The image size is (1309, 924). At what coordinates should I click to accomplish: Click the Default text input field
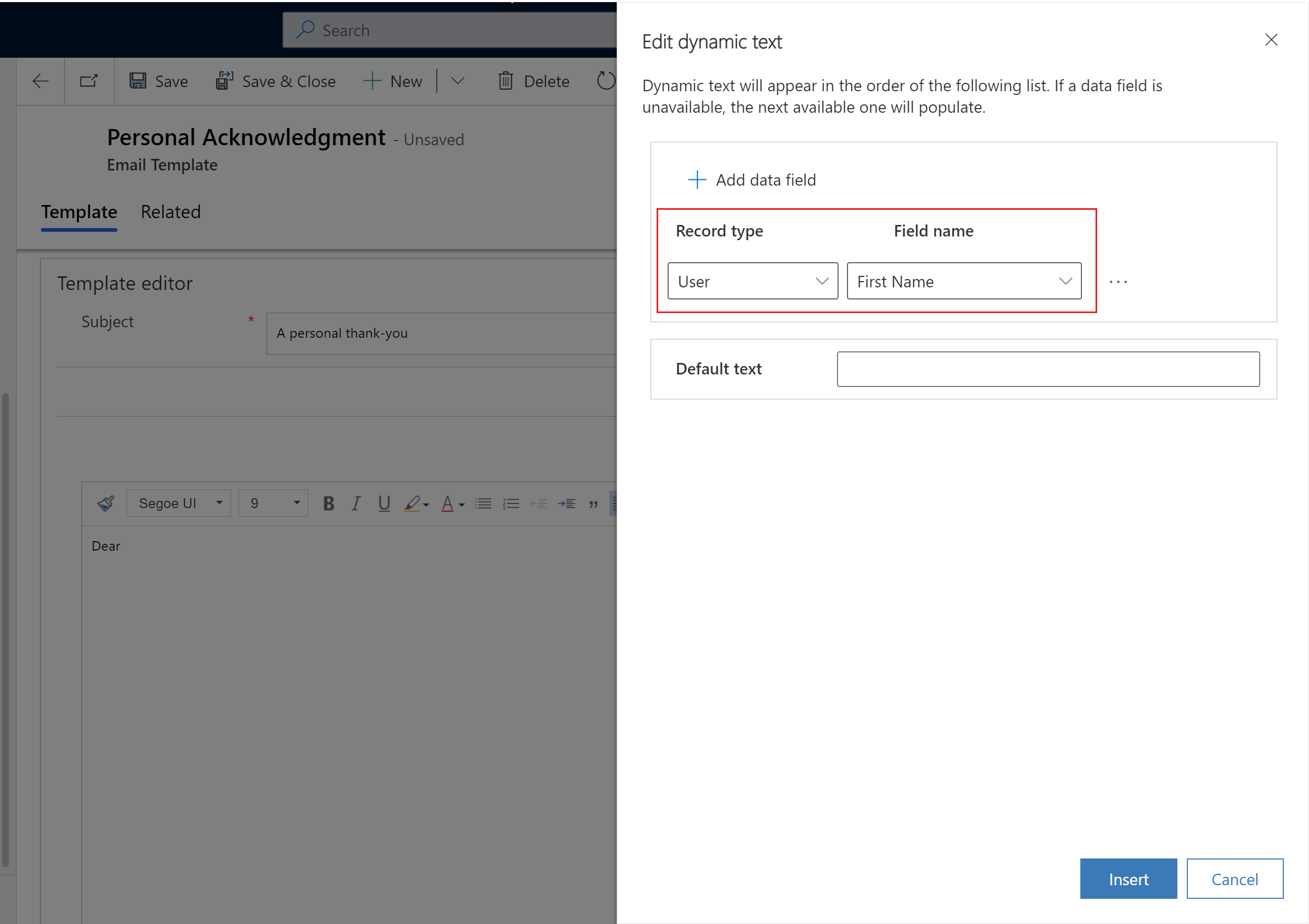tap(1049, 369)
